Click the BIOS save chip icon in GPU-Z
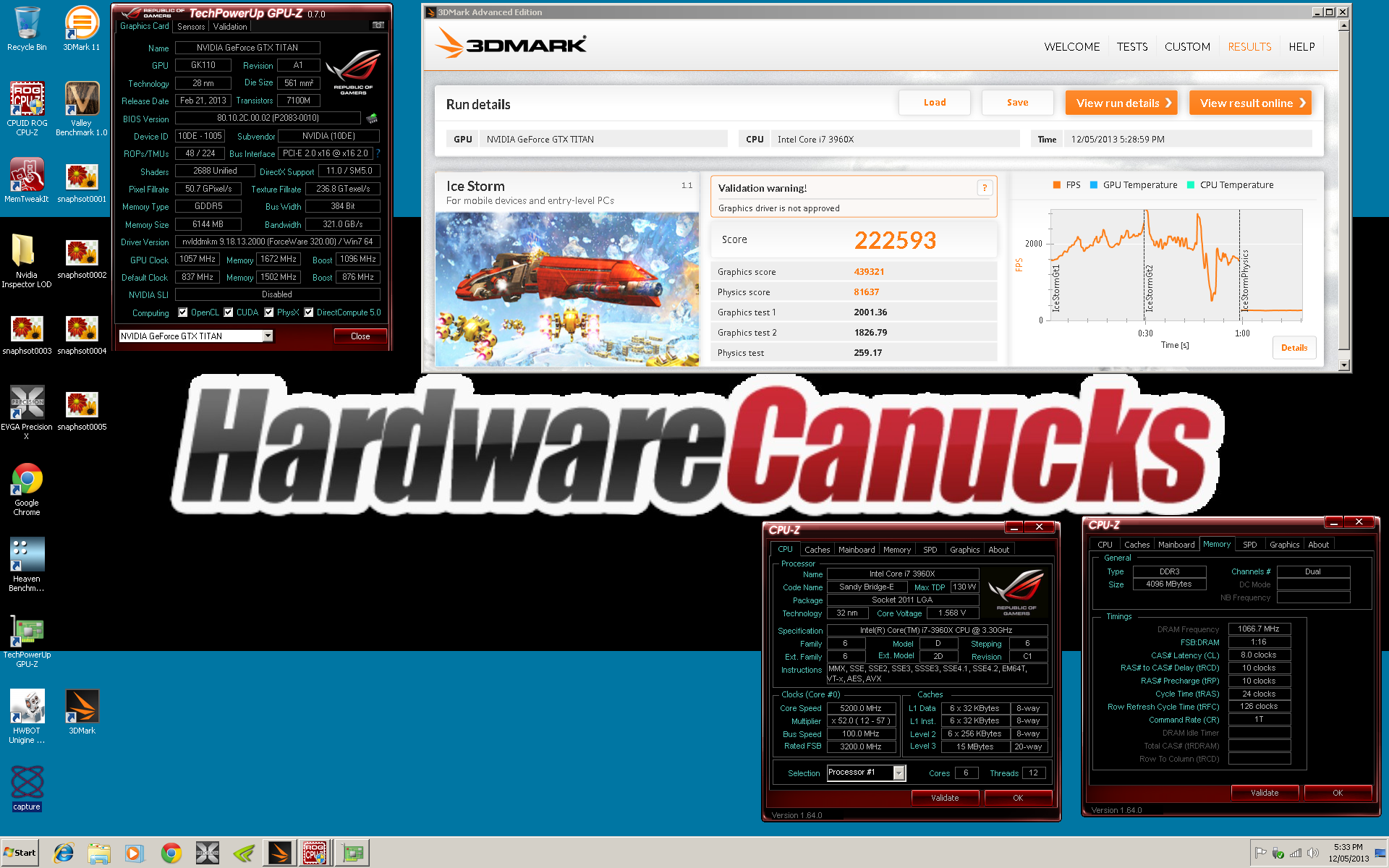1389x868 pixels. (x=372, y=118)
